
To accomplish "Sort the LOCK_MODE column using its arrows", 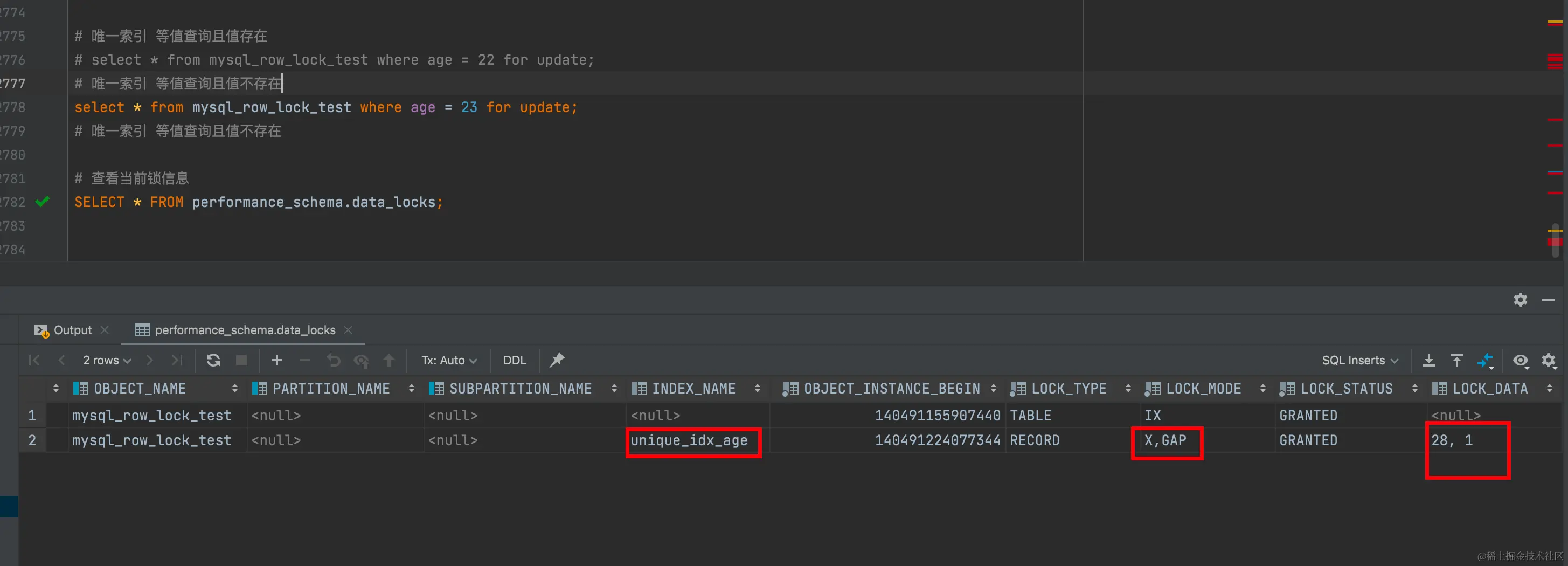I will pyautogui.click(x=1262, y=388).
